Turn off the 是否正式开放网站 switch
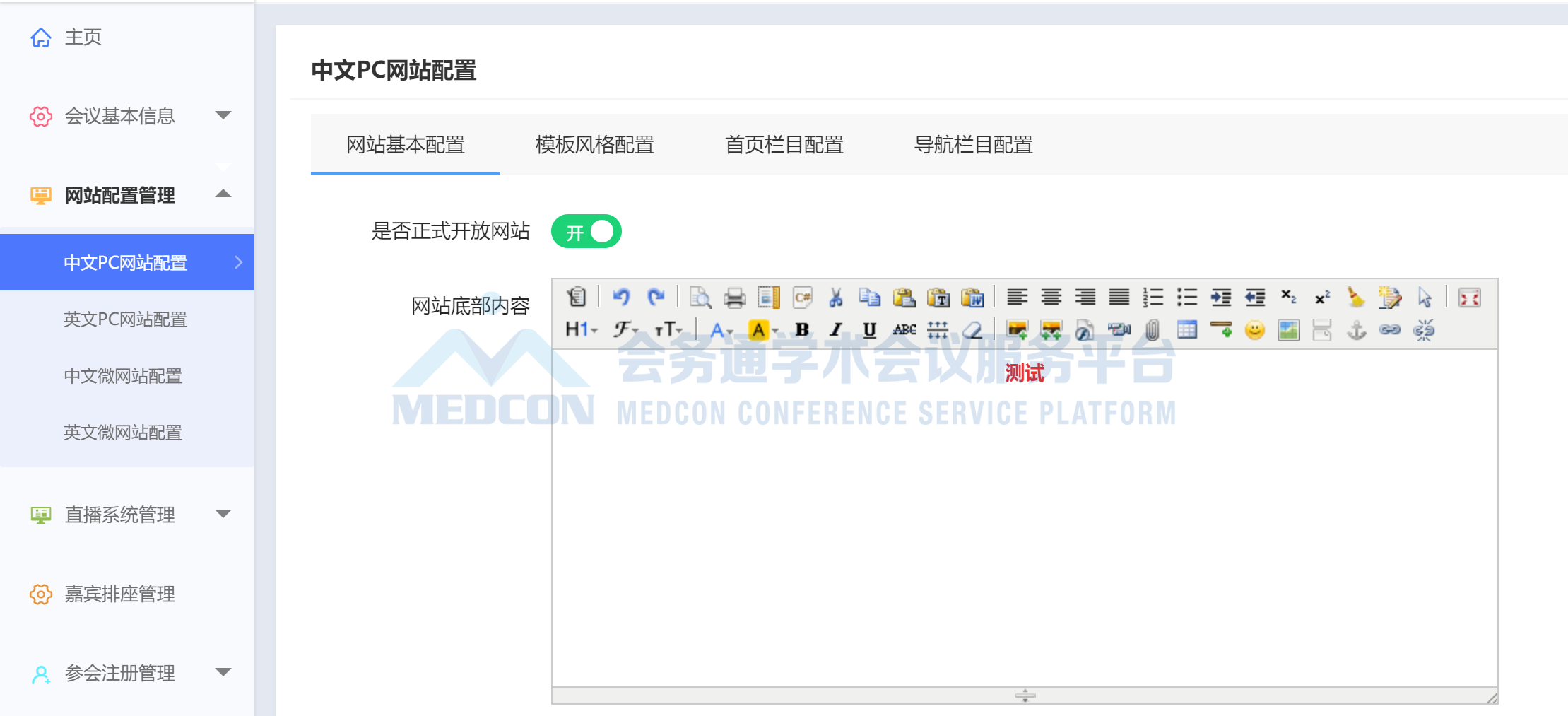 [586, 232]
